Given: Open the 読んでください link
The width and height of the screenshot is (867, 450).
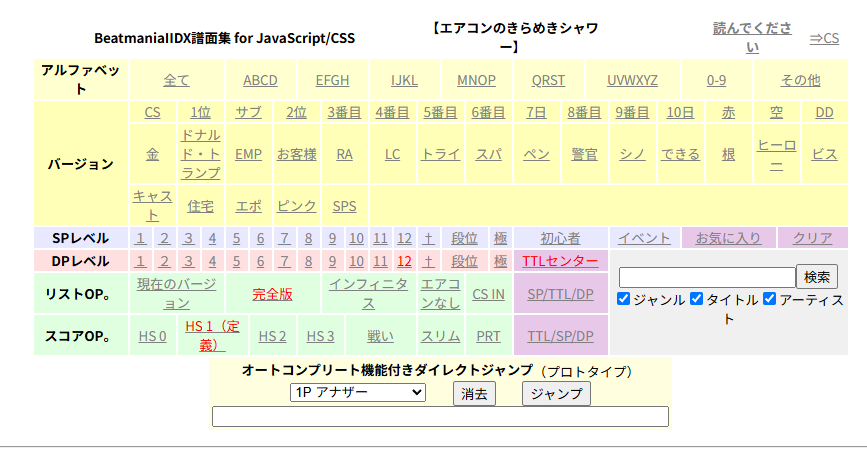Looking at the screenshot, I should [x=752, y=38].
